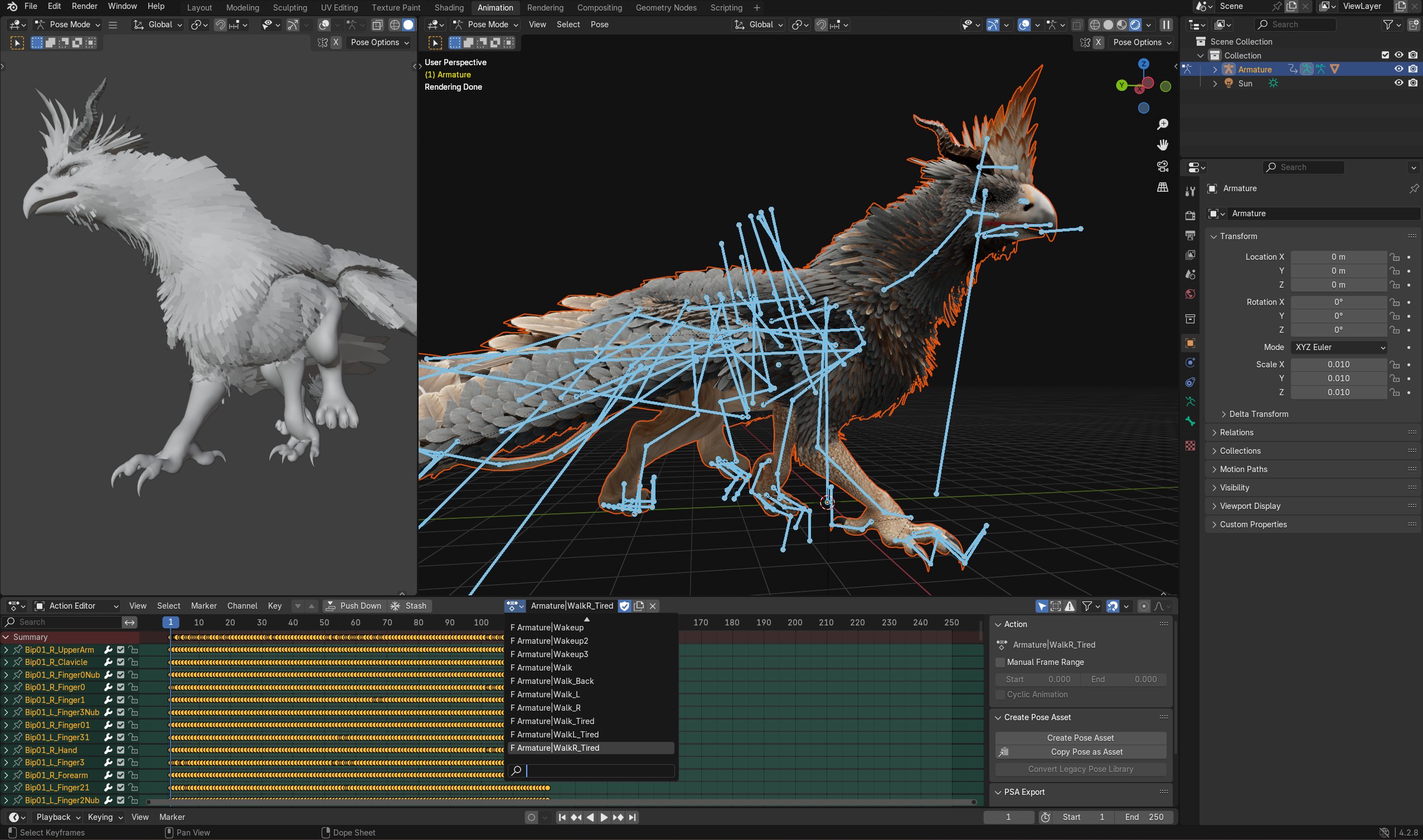Click the pan hand viewport gizmo
Viewport: 1423px width, 840px height.
1162,145
